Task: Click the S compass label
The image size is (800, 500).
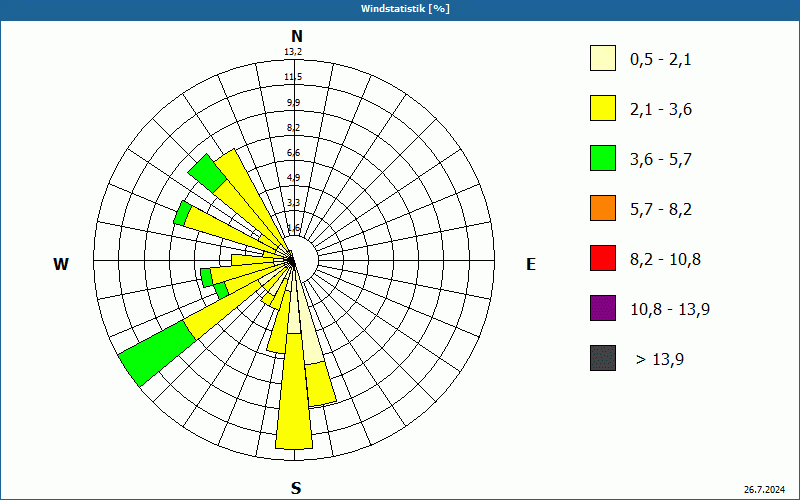Action: pos(296,489)
